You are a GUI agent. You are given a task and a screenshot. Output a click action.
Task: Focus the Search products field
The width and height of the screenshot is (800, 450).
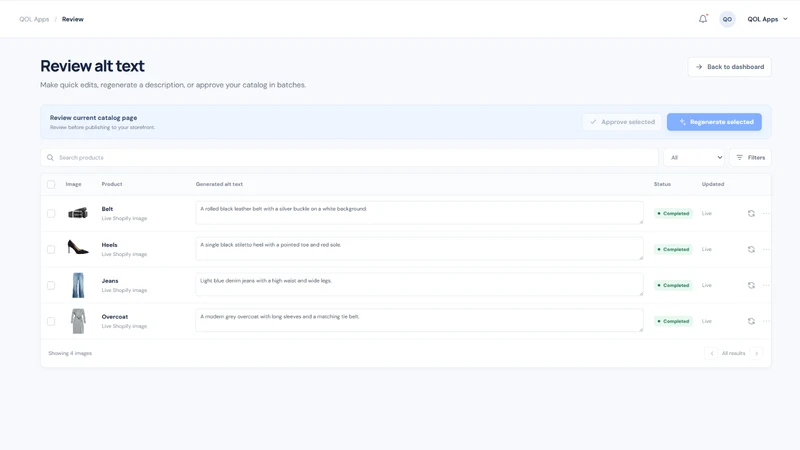point(349,158)
